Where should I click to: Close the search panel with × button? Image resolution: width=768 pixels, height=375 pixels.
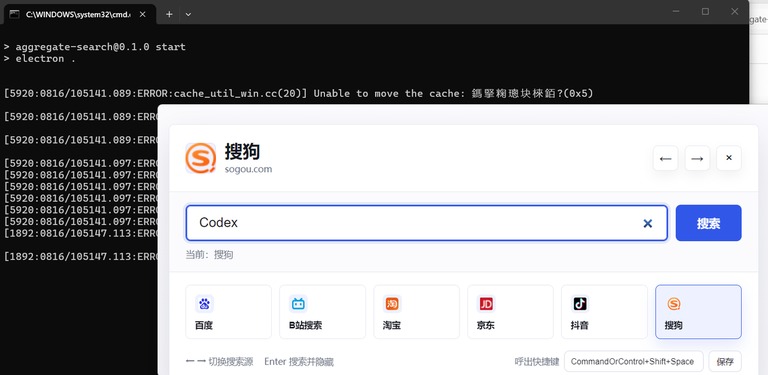729,158
